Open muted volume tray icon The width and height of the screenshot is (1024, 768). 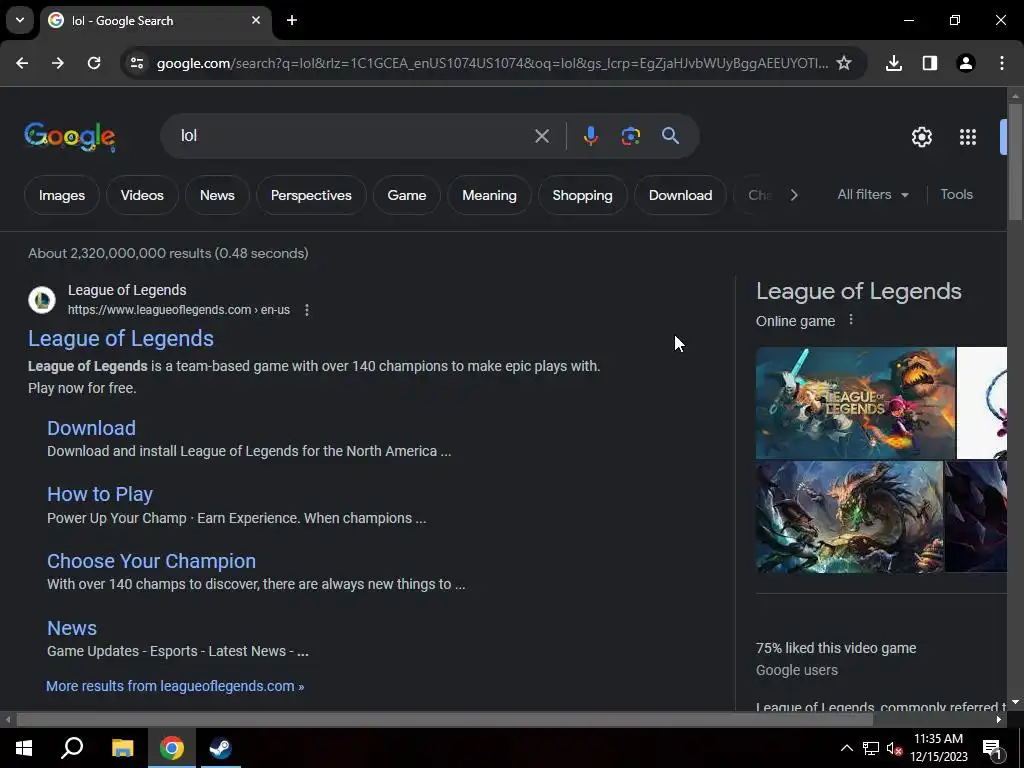tap(893, 748)
